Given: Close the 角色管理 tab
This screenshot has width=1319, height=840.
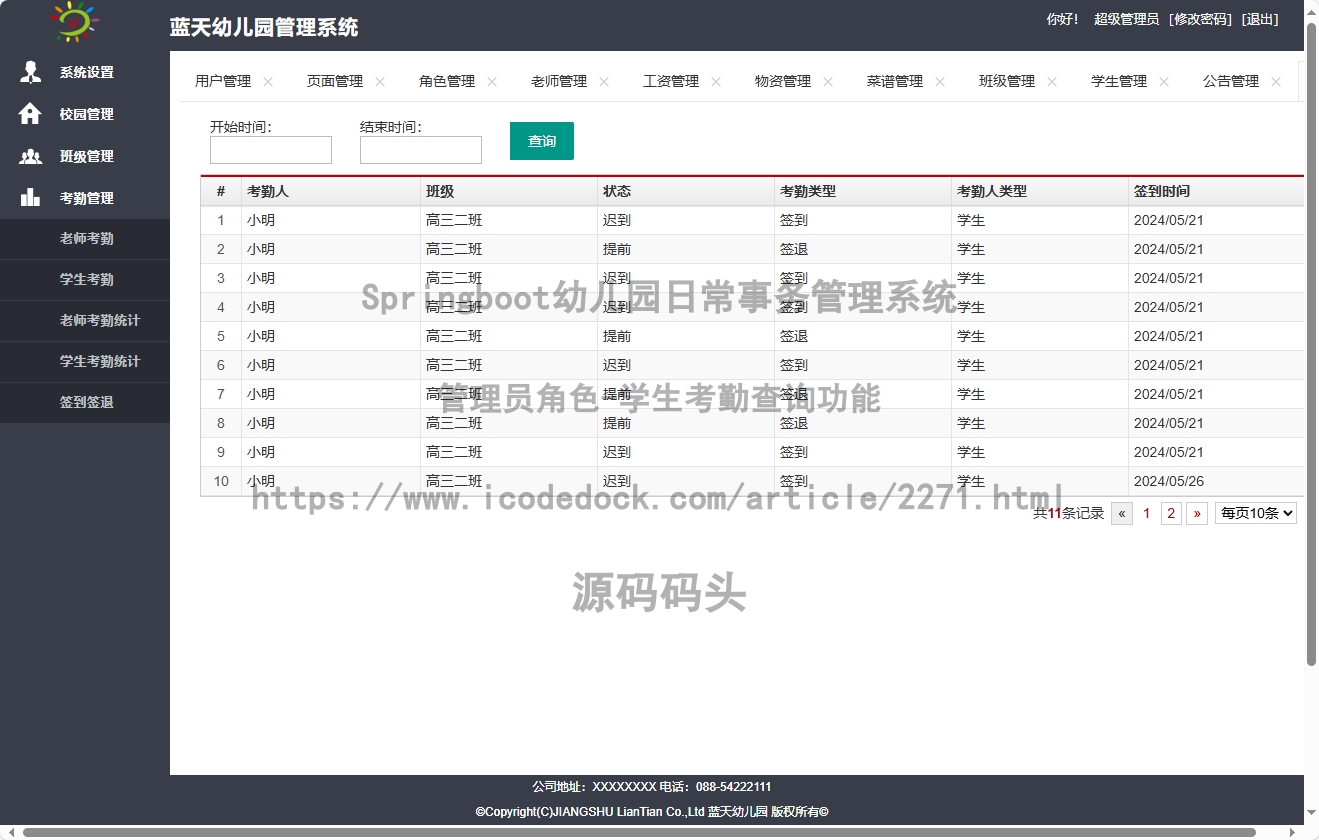Looking at the screenshot, I should click(x=492, y=82).
